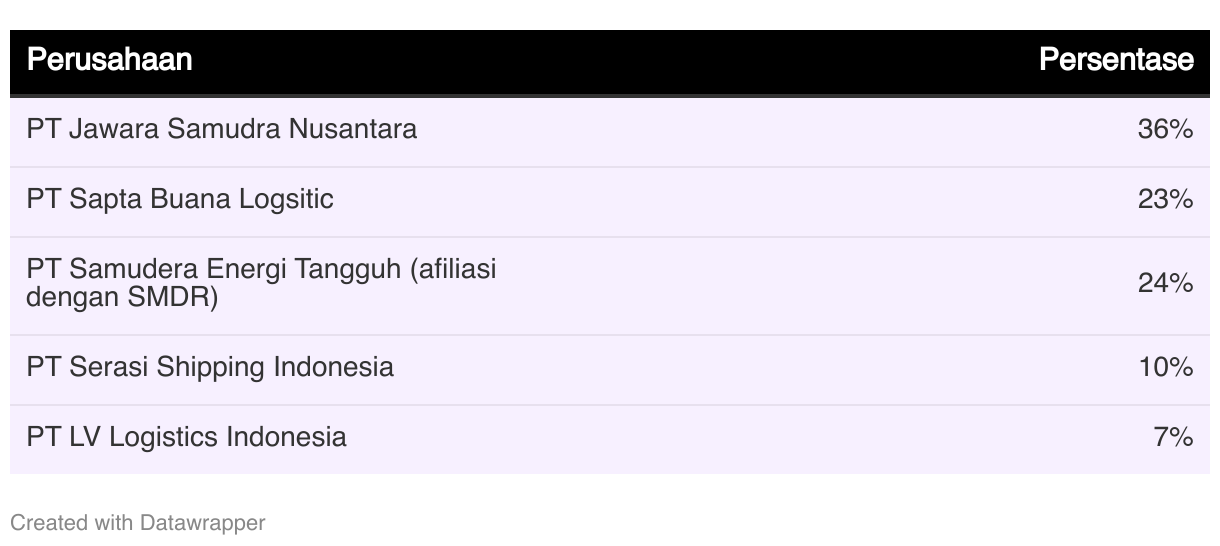1220x546 pixels.
Task: Click the word Logistics in last row
Action: click(x=165, y=437)
